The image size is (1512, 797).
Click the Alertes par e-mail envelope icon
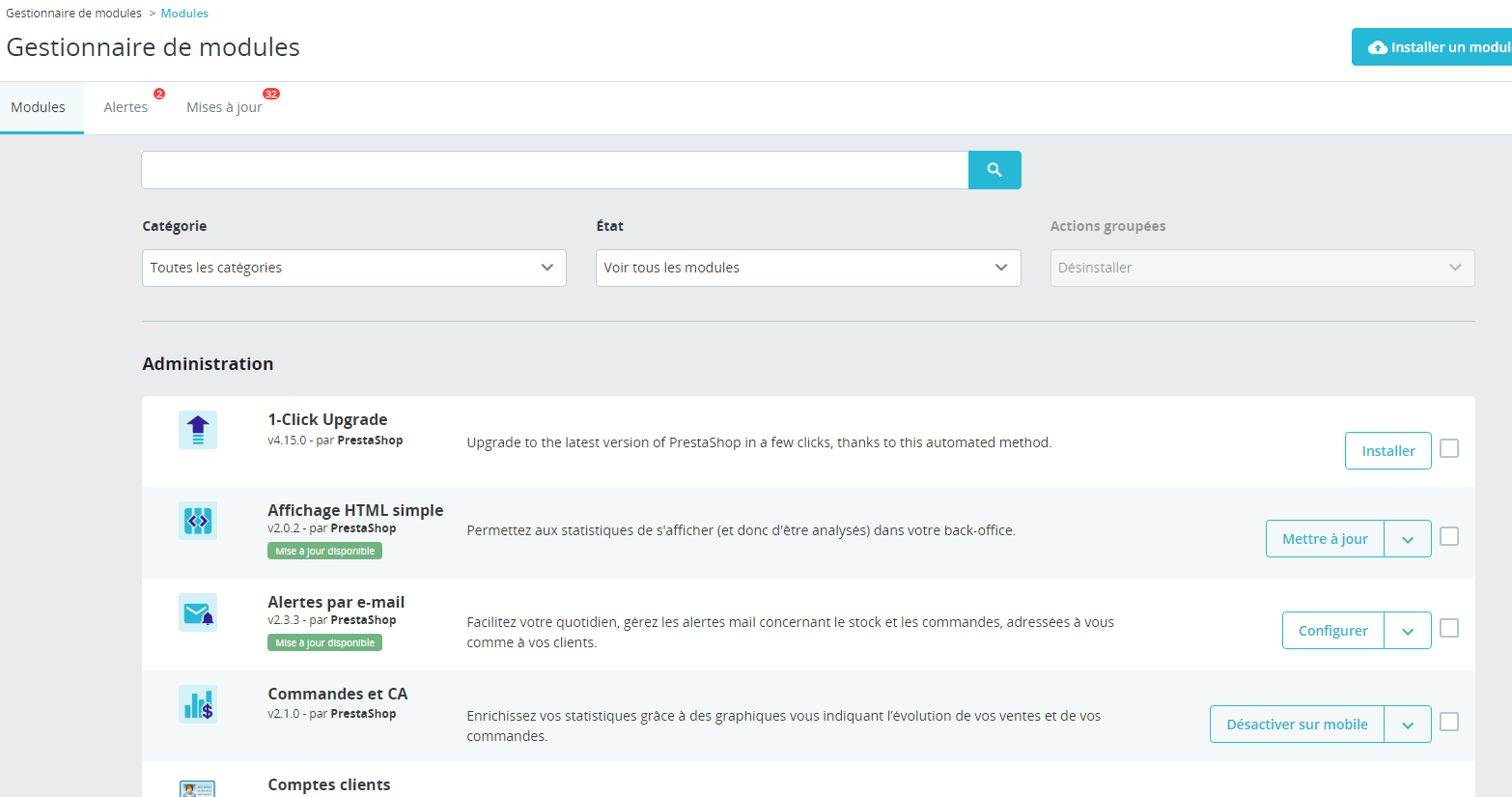[x=197, y=612]
